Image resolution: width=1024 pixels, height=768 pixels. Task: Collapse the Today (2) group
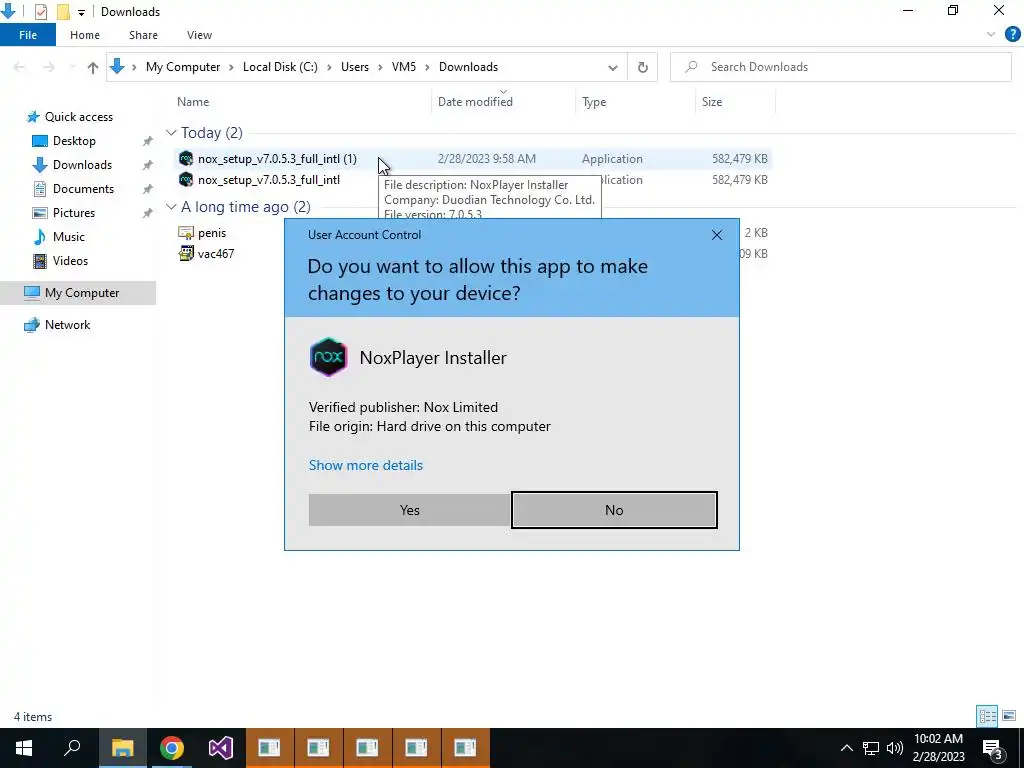point(171,133)
